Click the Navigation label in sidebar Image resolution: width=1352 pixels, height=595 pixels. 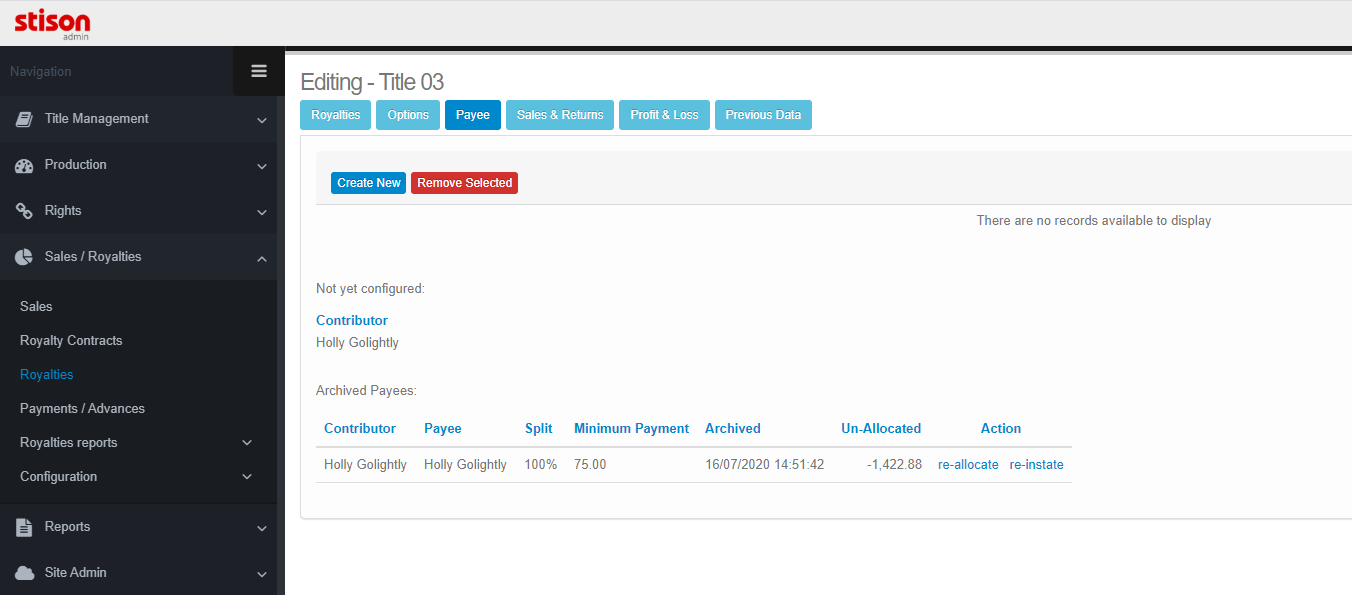41,72
